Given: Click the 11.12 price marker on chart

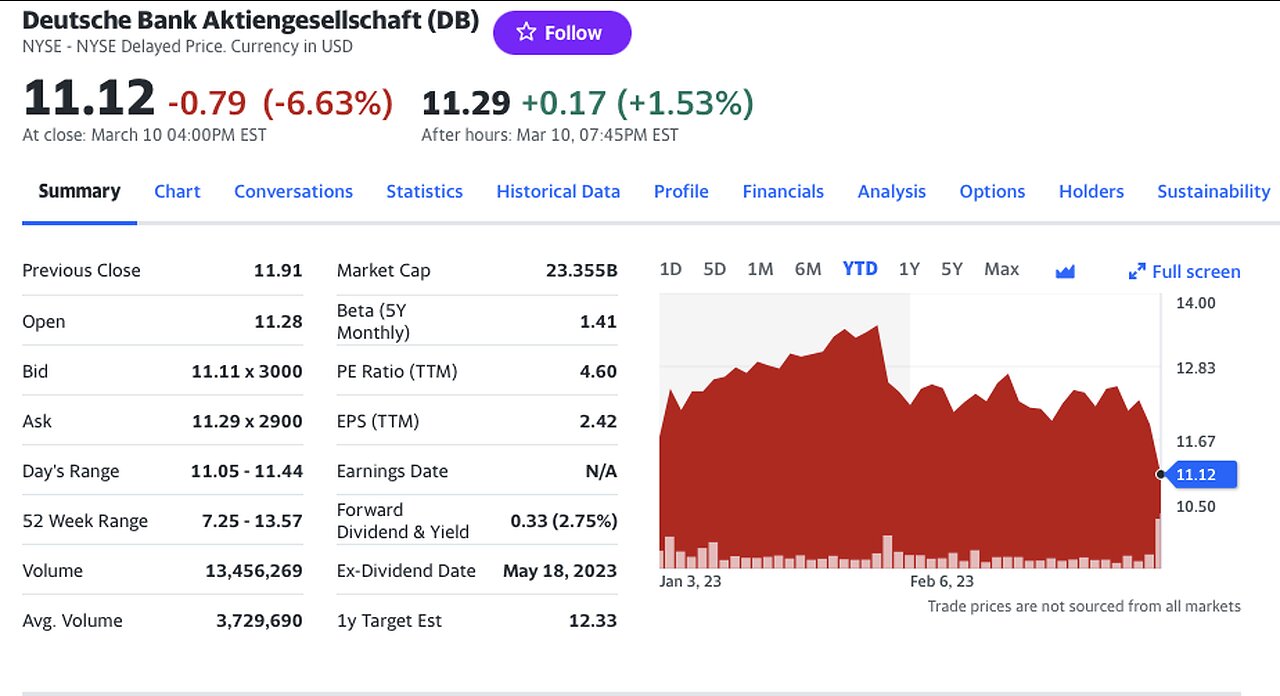Looking at the screenshot, I should [1200, 474].
